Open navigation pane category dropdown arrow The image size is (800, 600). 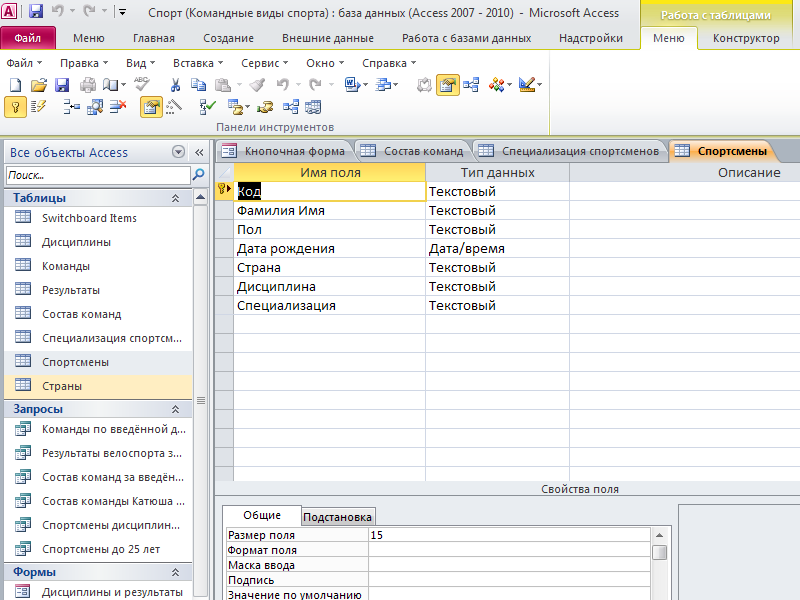pyautogui.click(x=178, y=152)
